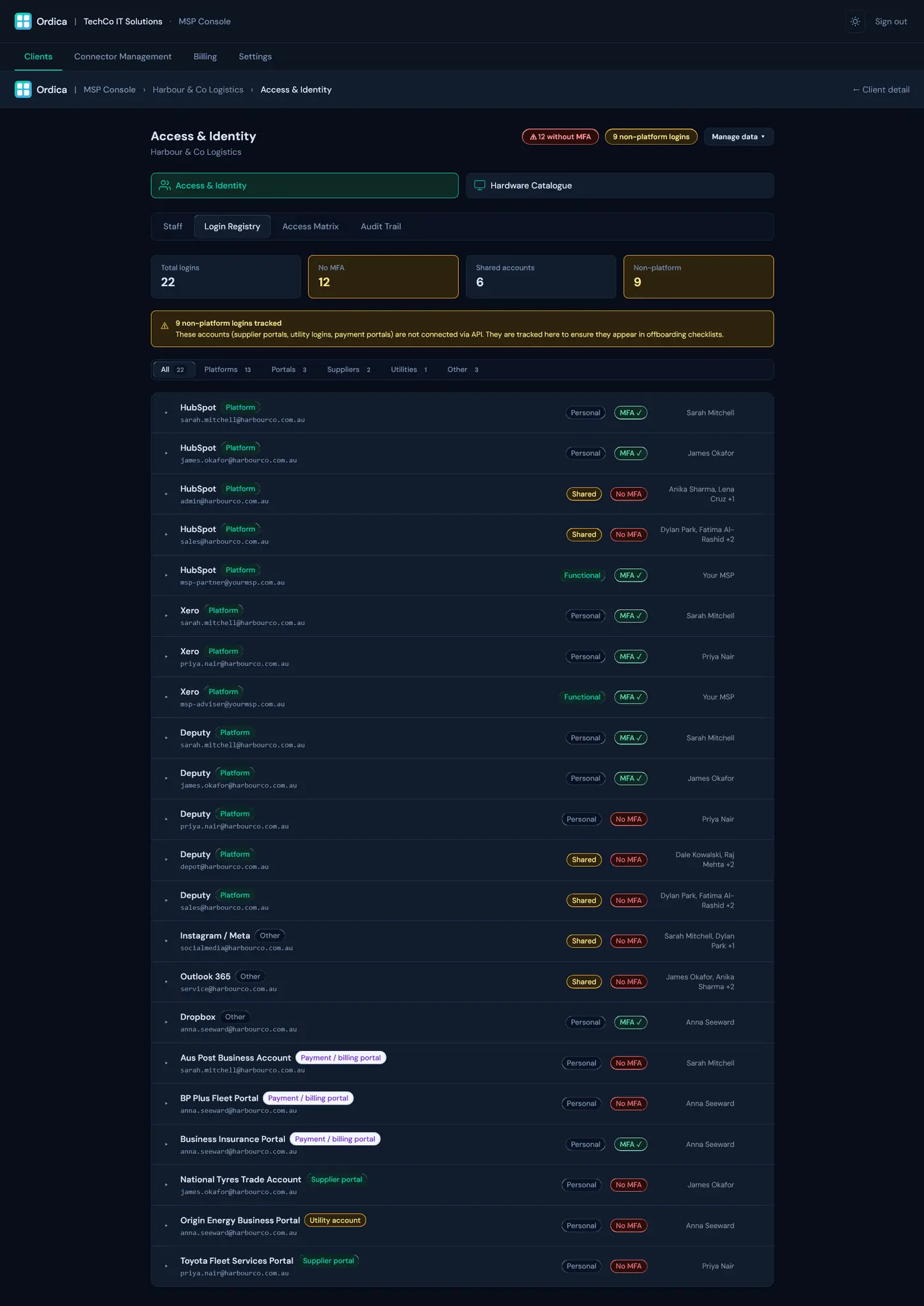Go to the Billing tab

pos(205,57)
